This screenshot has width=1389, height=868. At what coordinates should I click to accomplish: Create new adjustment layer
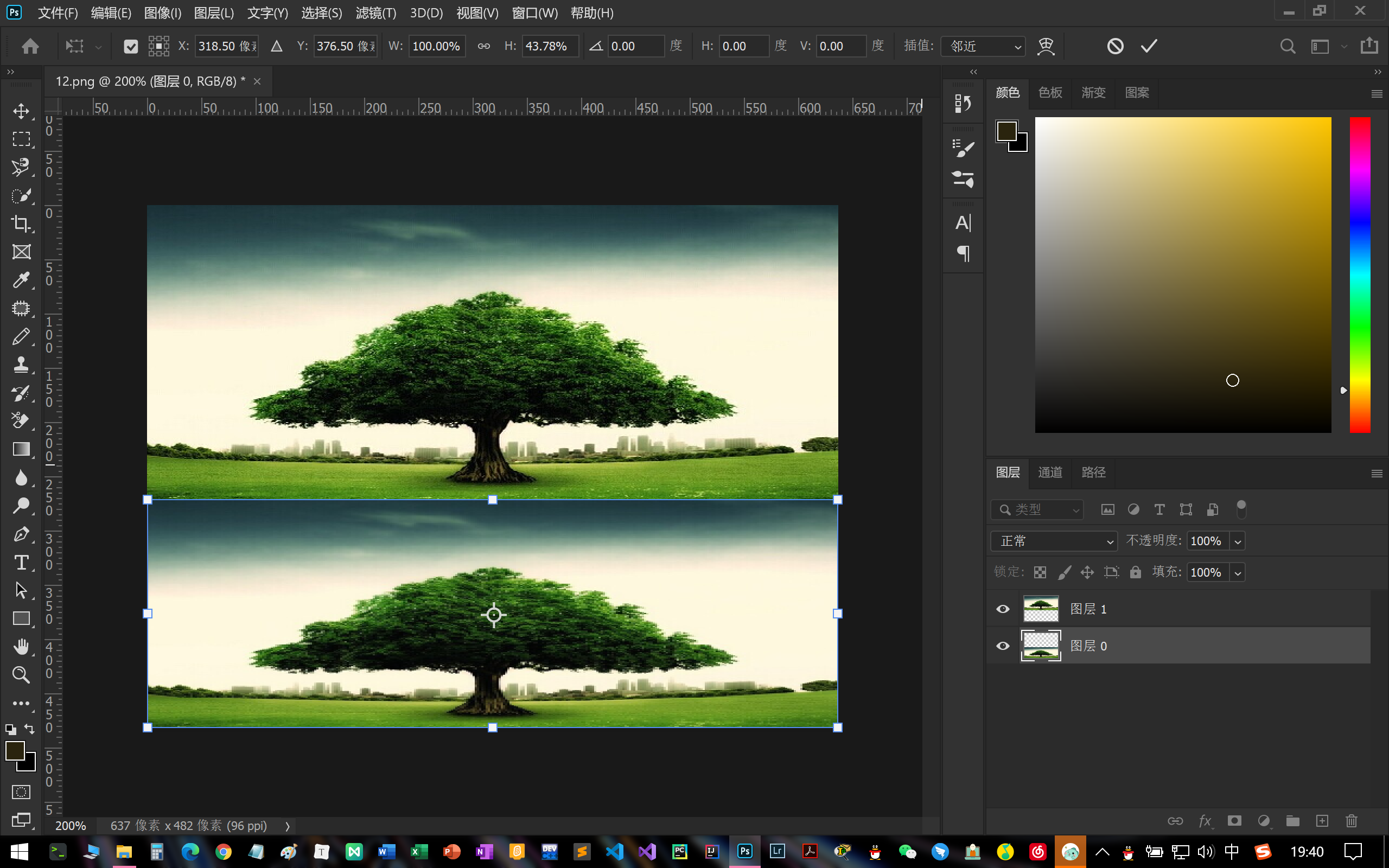[1263, 821]
